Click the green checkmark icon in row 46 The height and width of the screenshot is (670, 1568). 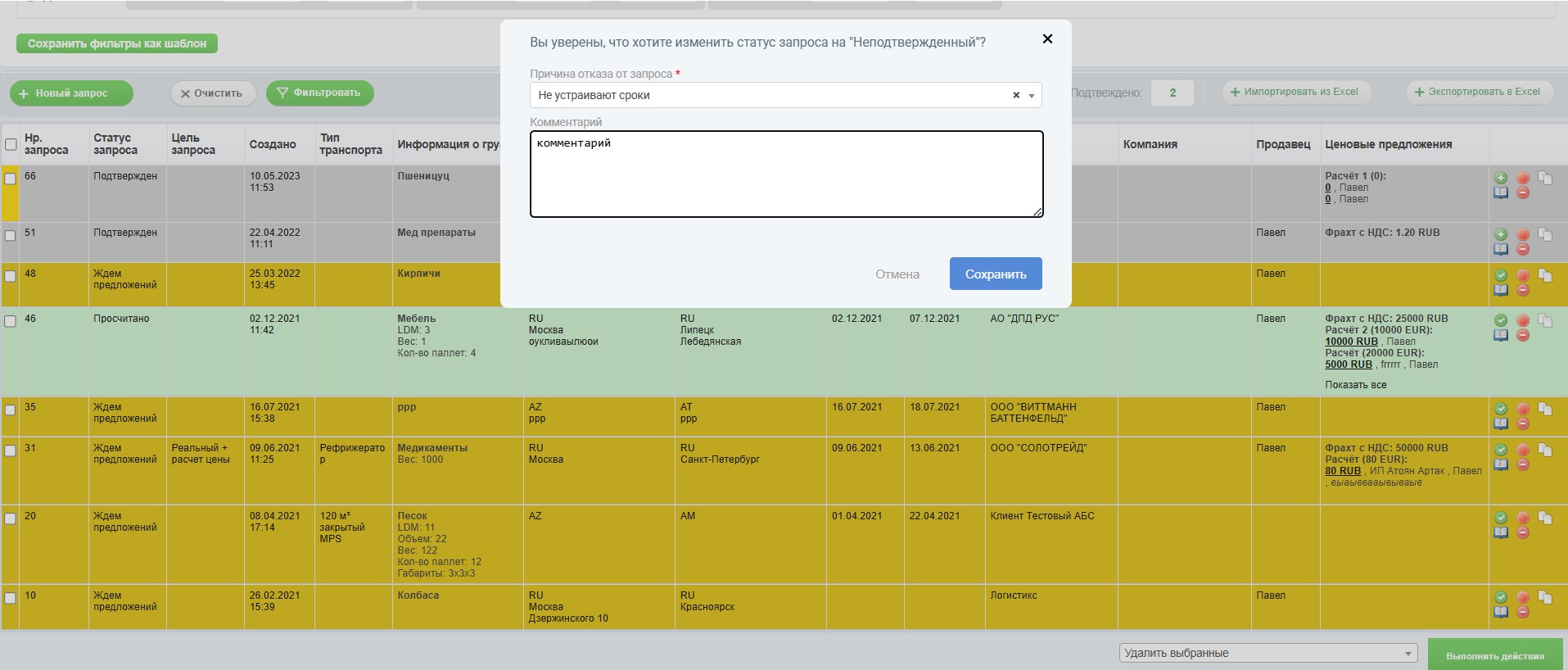pyautogui.click(x=1501, y=320)
